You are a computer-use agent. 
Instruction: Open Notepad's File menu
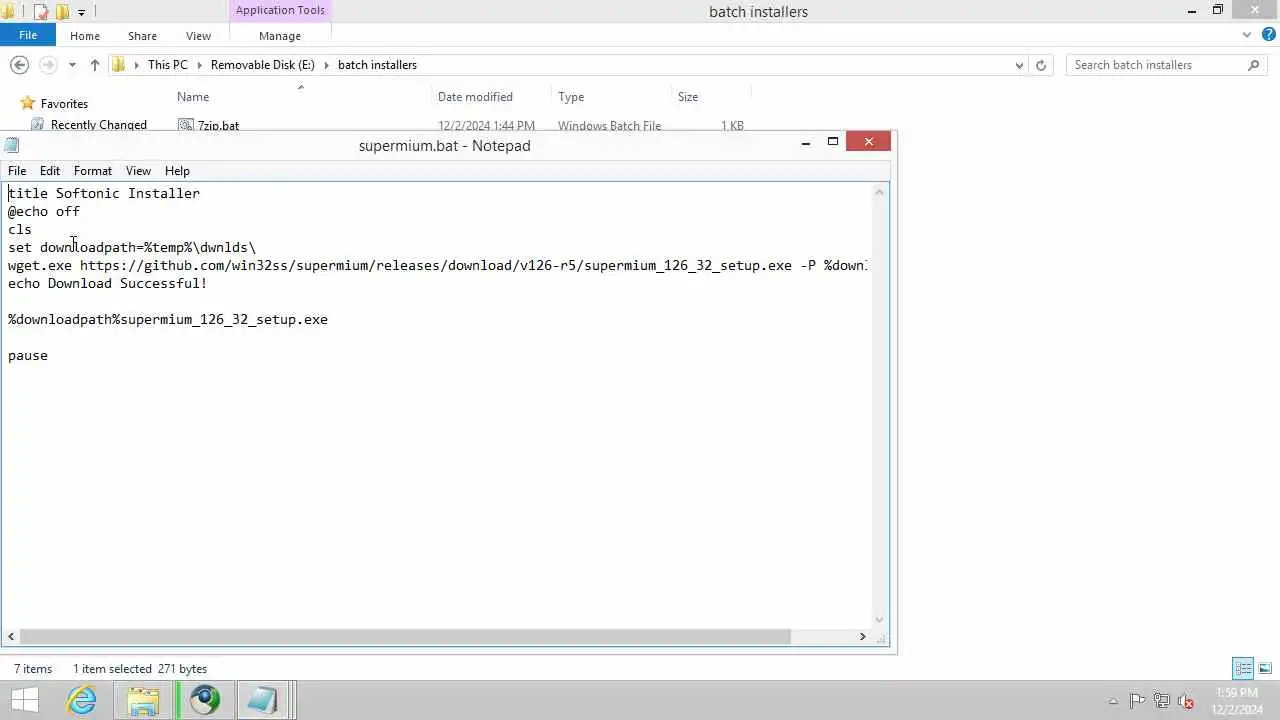pyautogui.click(x=17, y=171)
